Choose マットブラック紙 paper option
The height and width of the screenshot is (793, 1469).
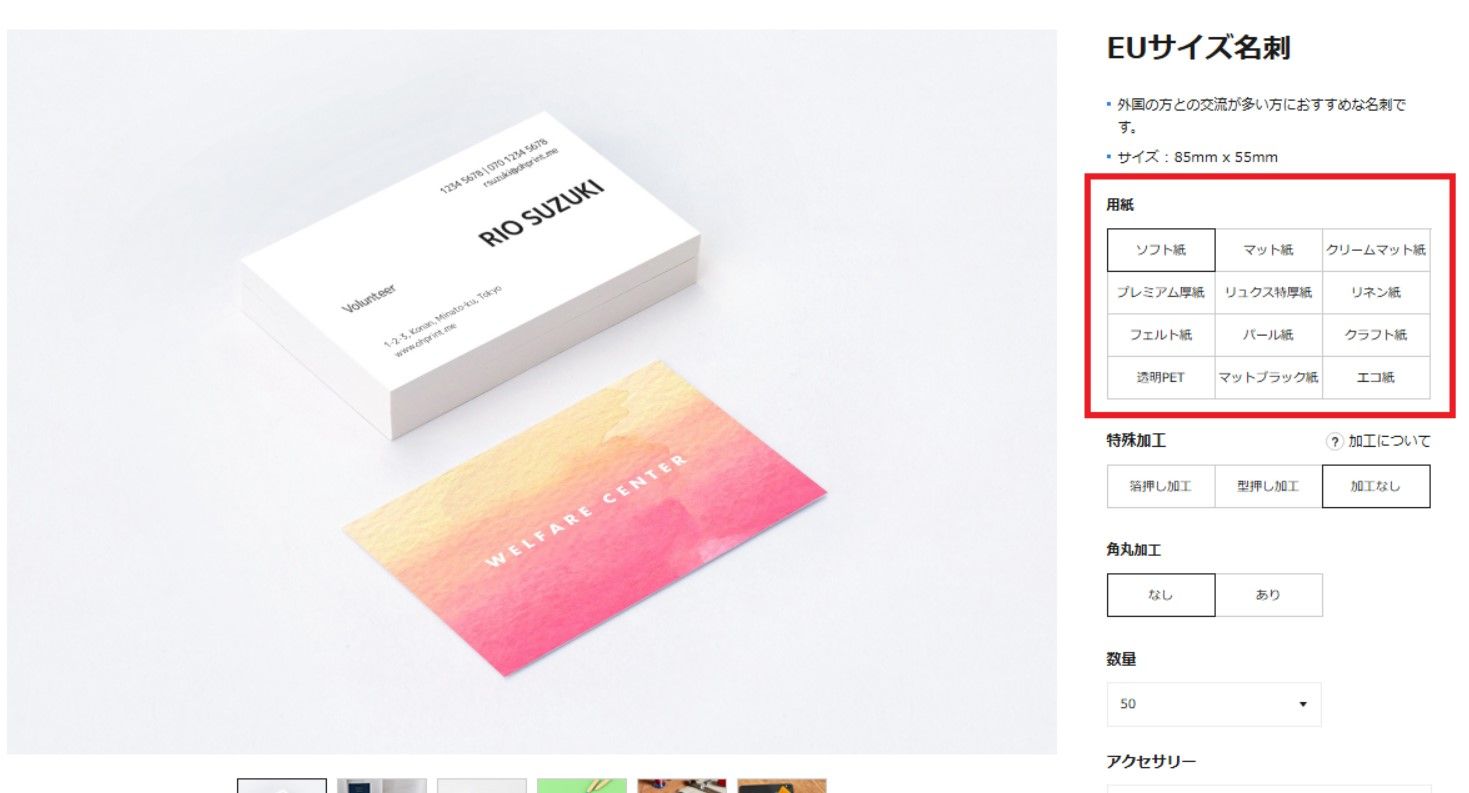1268,378
